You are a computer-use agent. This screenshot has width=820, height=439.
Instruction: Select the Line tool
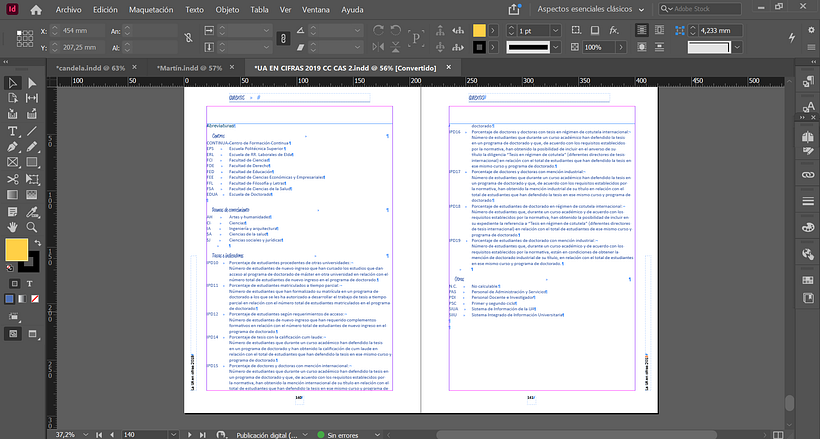(32, 131)
